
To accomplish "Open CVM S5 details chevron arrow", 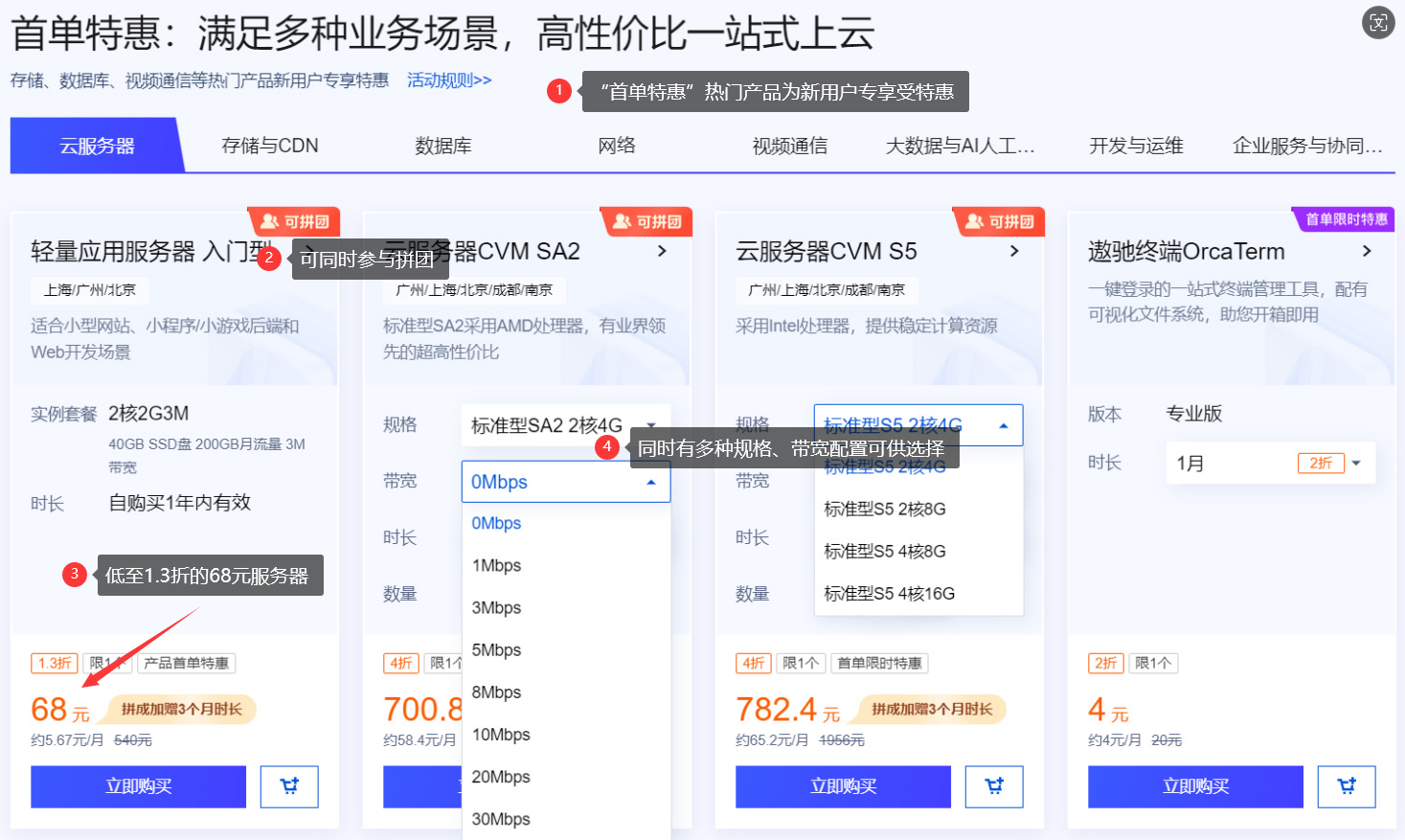I will (1014, 251).
